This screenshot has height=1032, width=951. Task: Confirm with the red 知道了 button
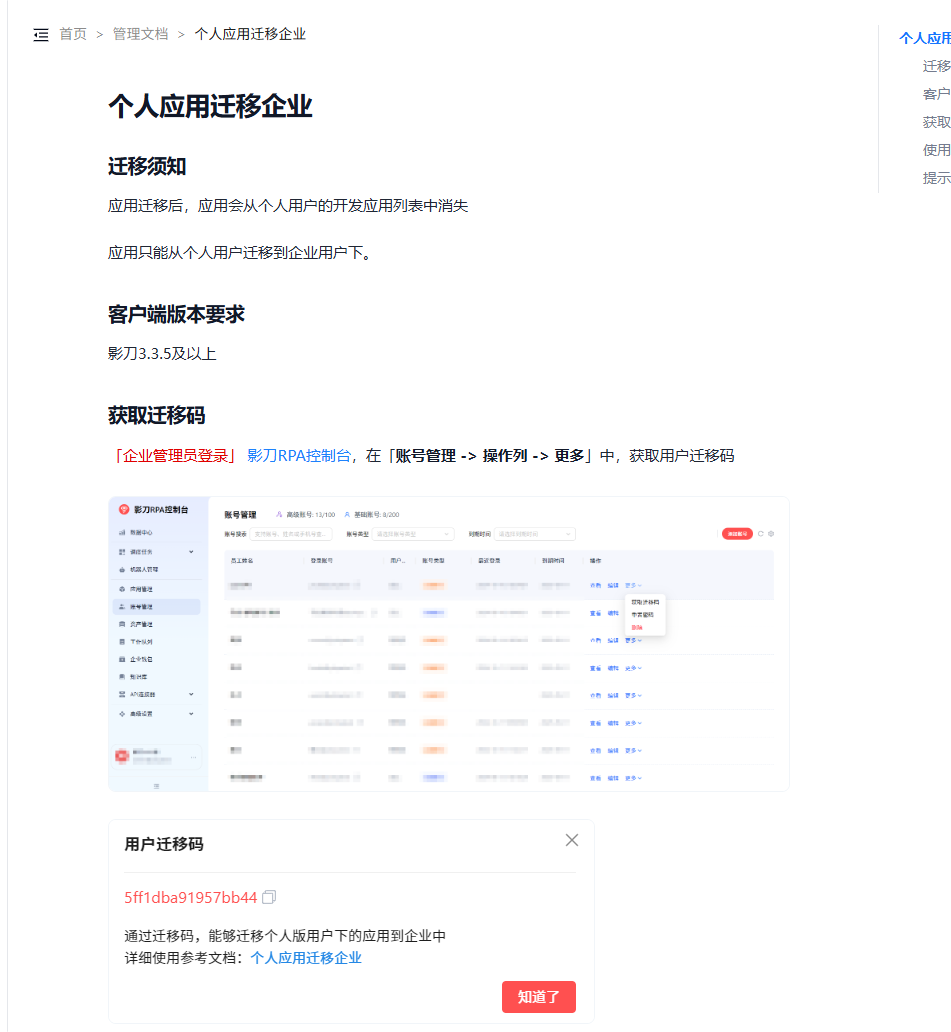tap(538, 996)
